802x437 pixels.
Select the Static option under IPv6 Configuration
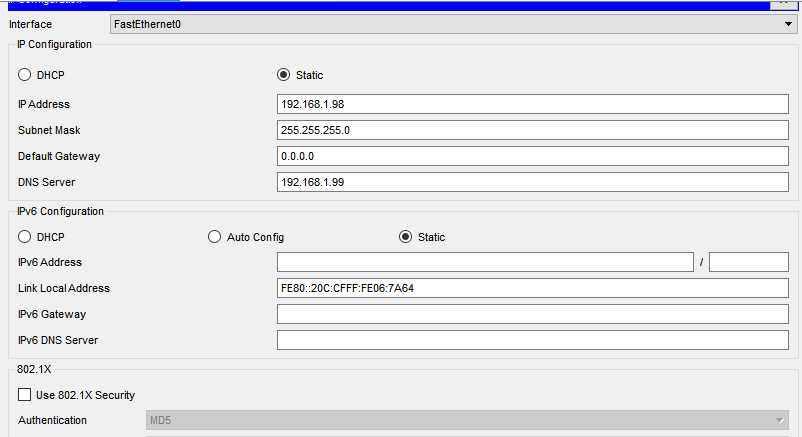click(405, 236)
